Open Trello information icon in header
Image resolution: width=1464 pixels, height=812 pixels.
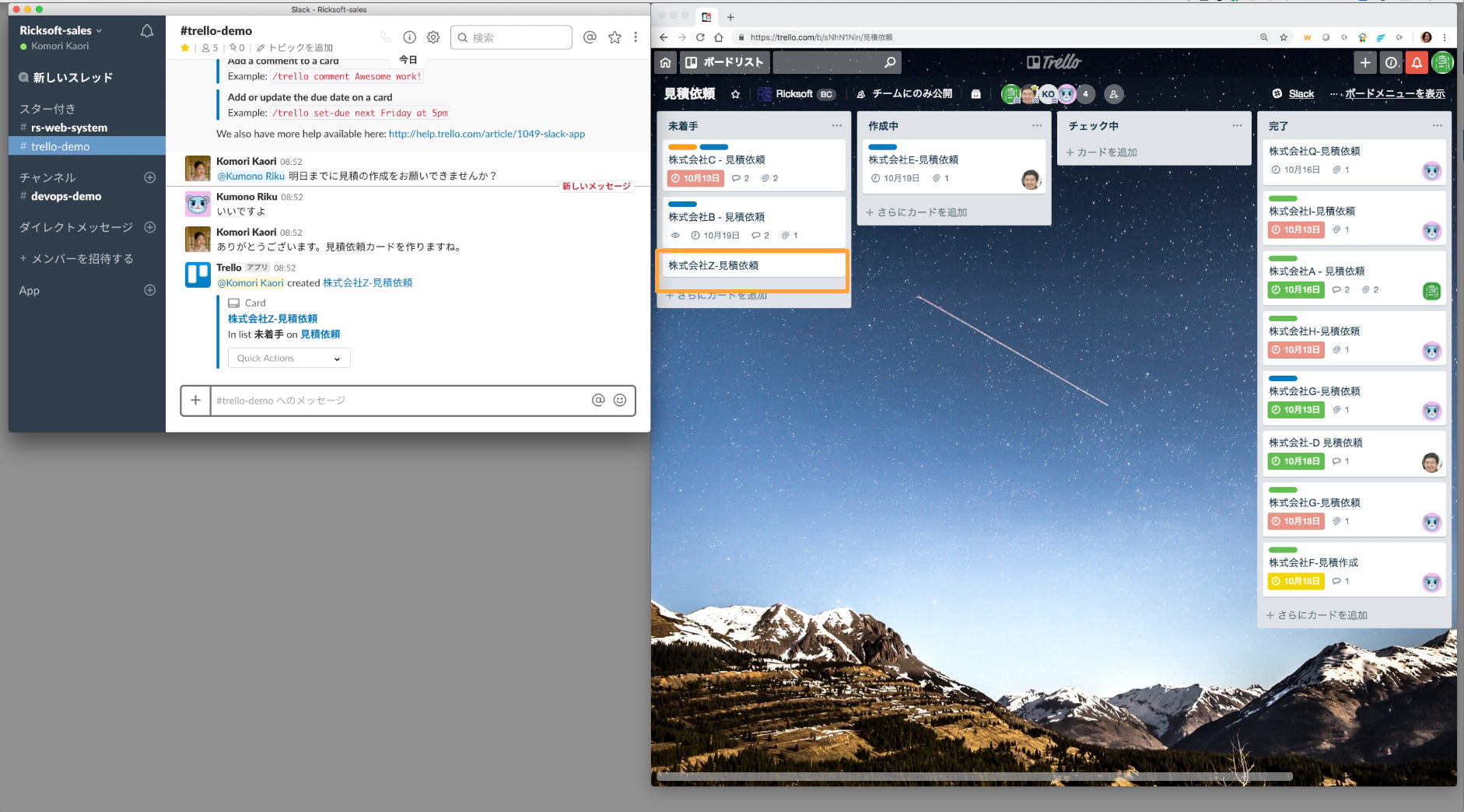[x=1391, y=62]
